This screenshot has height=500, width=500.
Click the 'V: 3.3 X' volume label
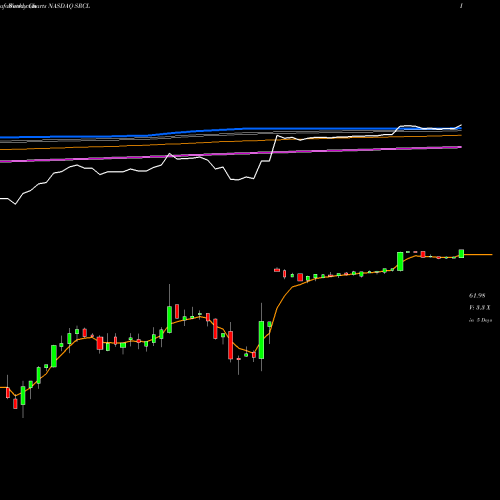480,308
